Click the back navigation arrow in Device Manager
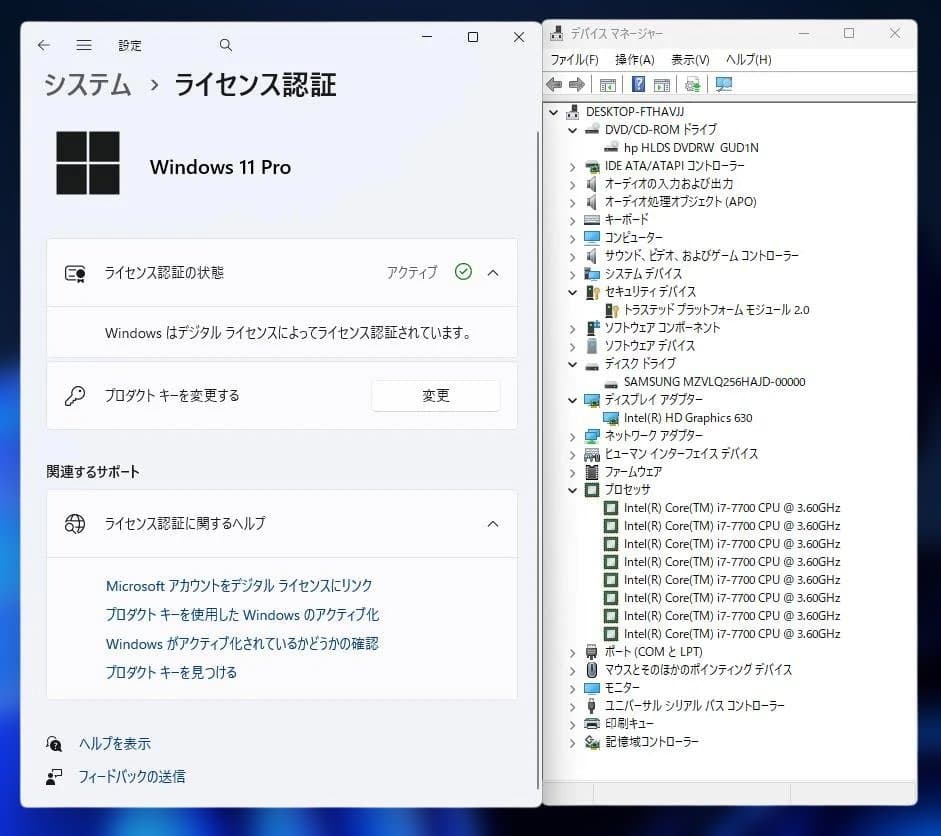 (553, 84)
